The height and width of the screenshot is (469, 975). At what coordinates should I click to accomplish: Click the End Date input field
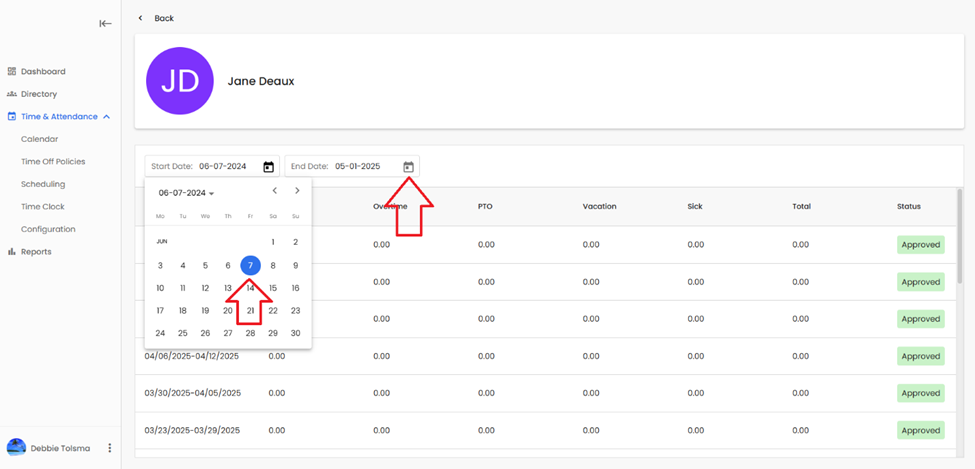click(345, 167)
